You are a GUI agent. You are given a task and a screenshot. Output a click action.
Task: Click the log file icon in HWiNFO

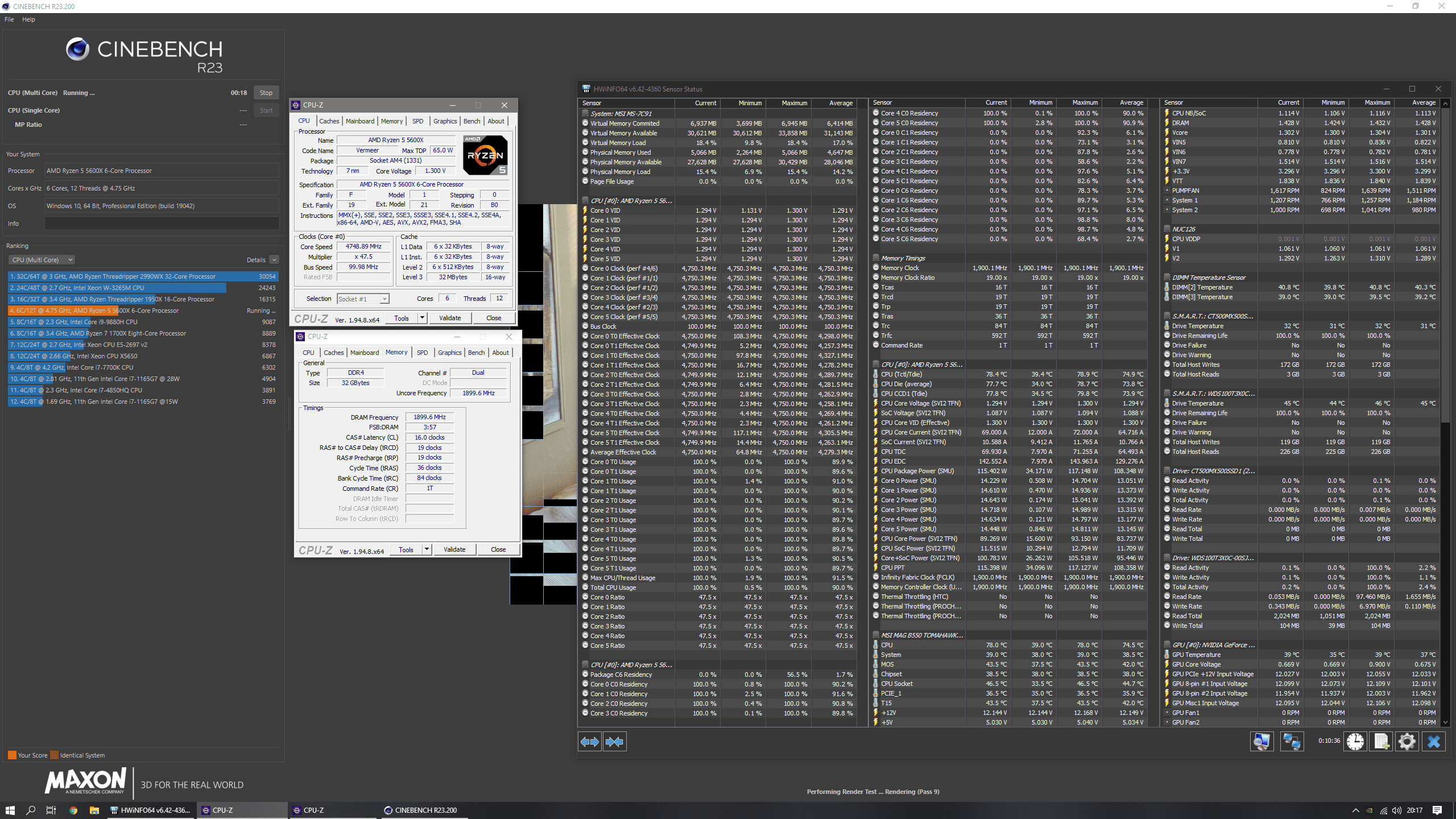pos(1381,742)
